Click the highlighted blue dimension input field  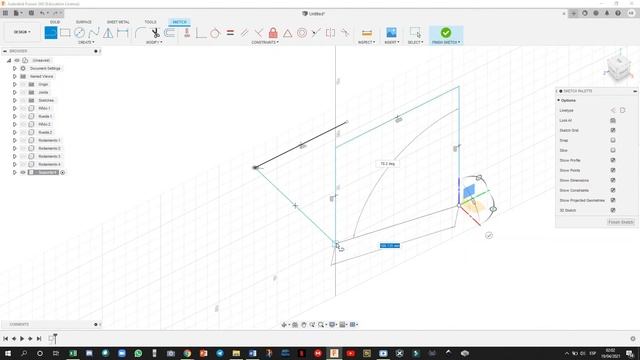(390, 246)
